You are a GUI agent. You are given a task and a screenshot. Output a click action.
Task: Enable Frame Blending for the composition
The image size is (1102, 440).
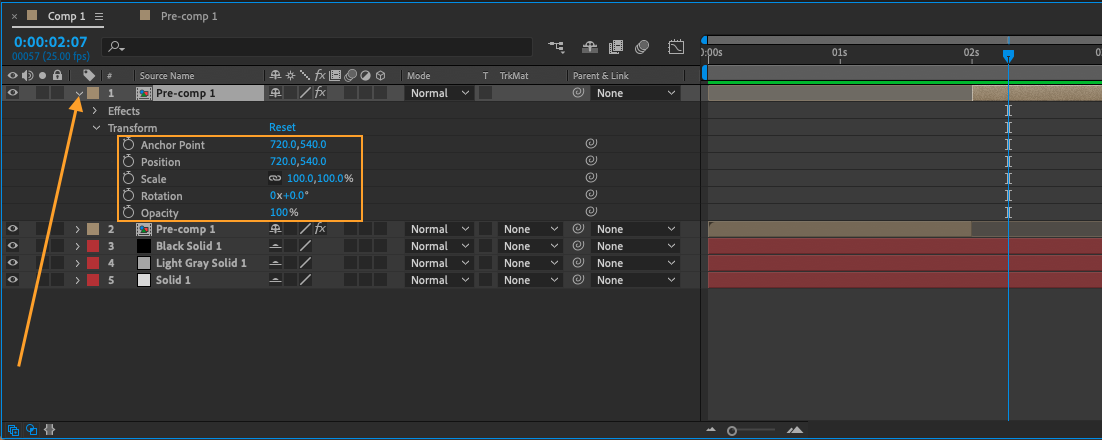coord(616,47)
